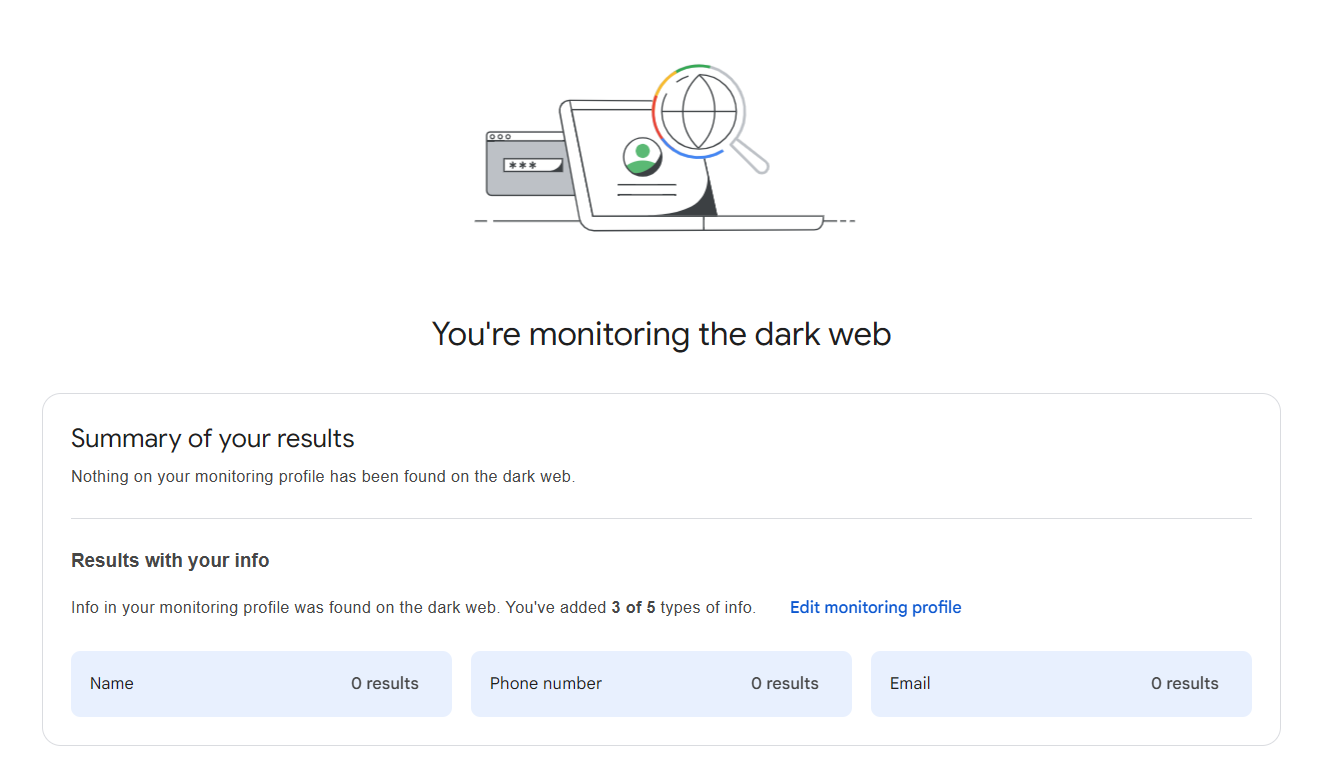Click the 0 results count for Email

(x=1184, y=684)
